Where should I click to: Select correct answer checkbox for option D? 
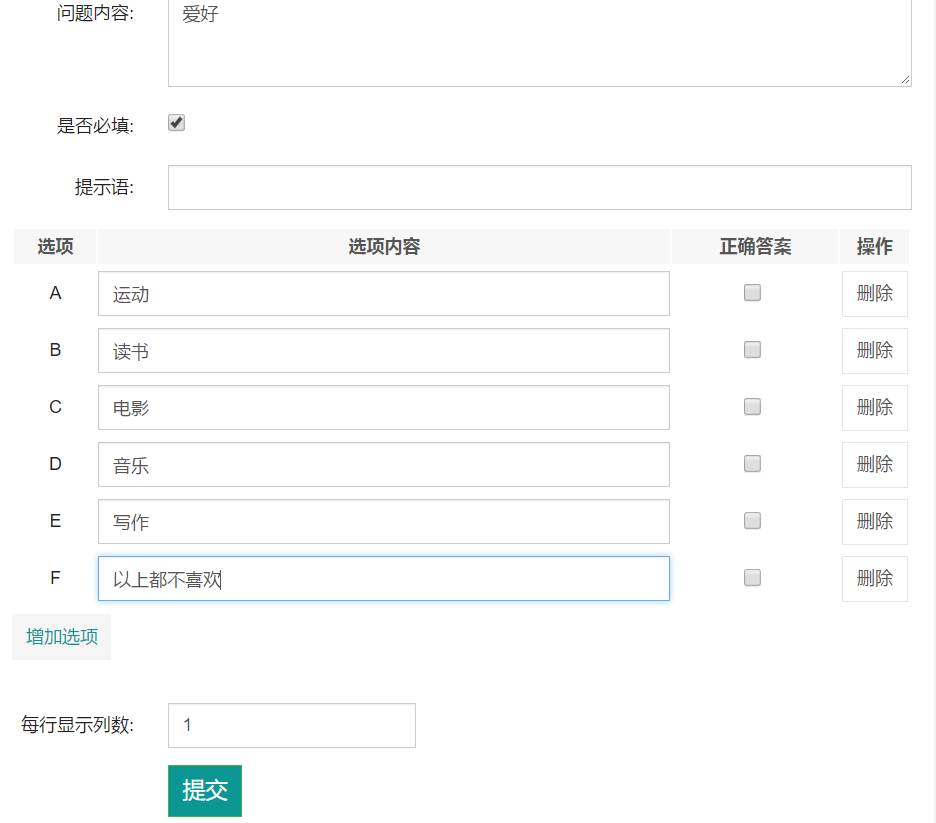click(752, 464)
